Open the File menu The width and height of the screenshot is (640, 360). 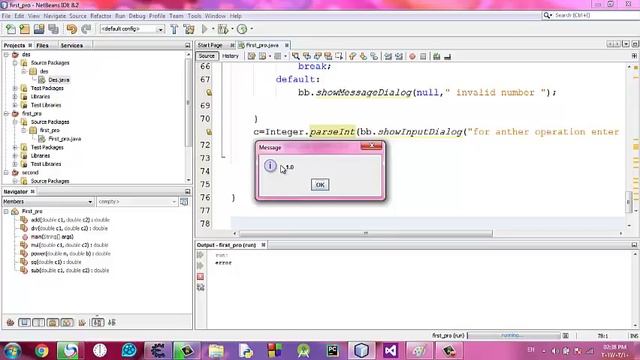click(x=6, y=16)
